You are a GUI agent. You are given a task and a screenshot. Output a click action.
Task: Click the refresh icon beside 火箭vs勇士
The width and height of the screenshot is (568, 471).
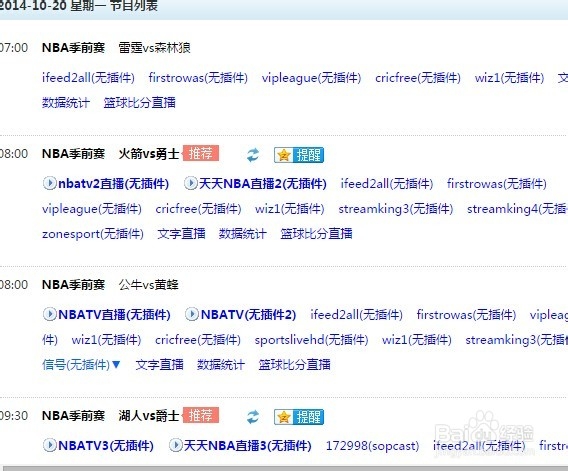[x=253, y=155]
